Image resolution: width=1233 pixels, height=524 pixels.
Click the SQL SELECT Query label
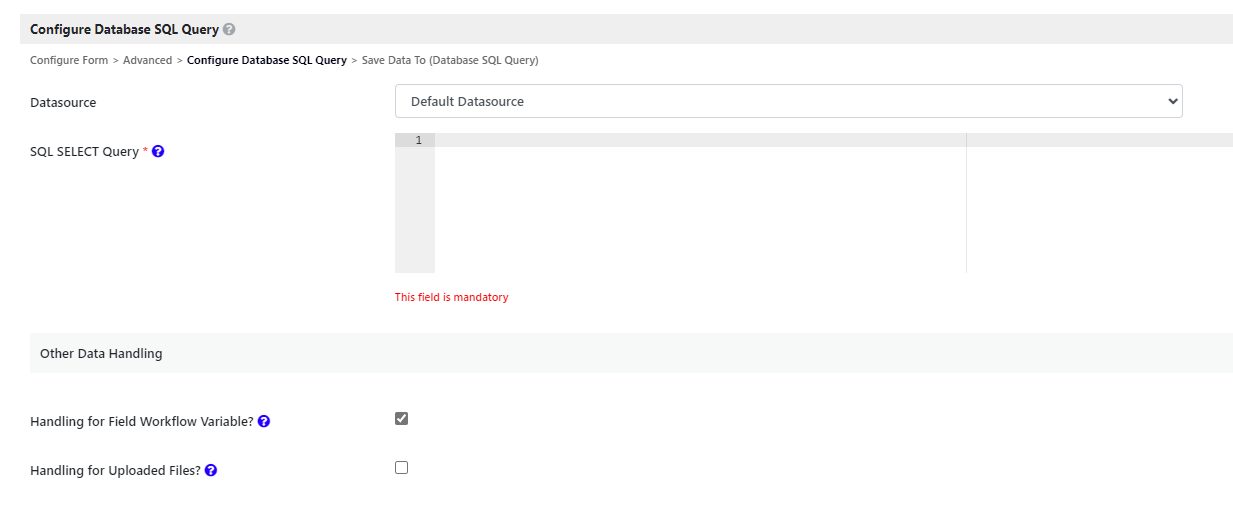tap(85, 152)
